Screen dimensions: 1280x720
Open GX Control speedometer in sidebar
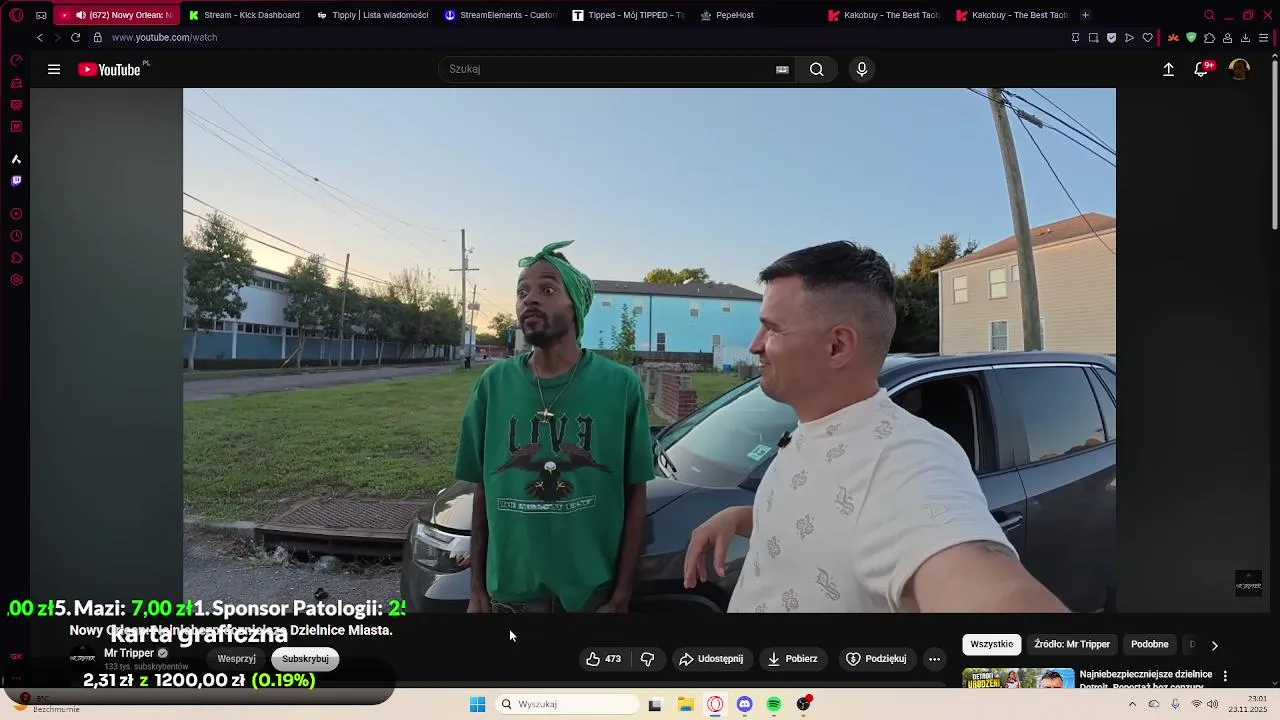pos(16,61)
